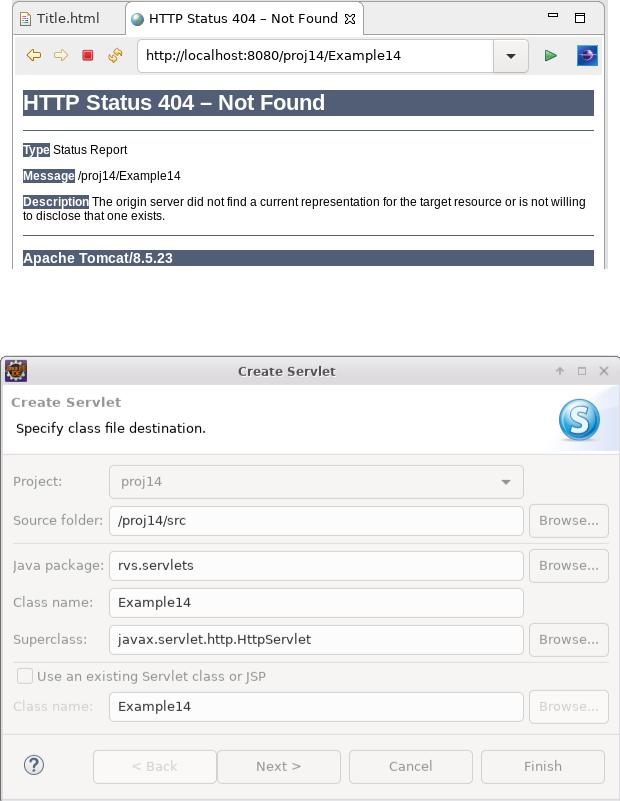This screenshot has height=801, width=620.
Task: Go forward with the right arrow icon
Action: (61, 55)
